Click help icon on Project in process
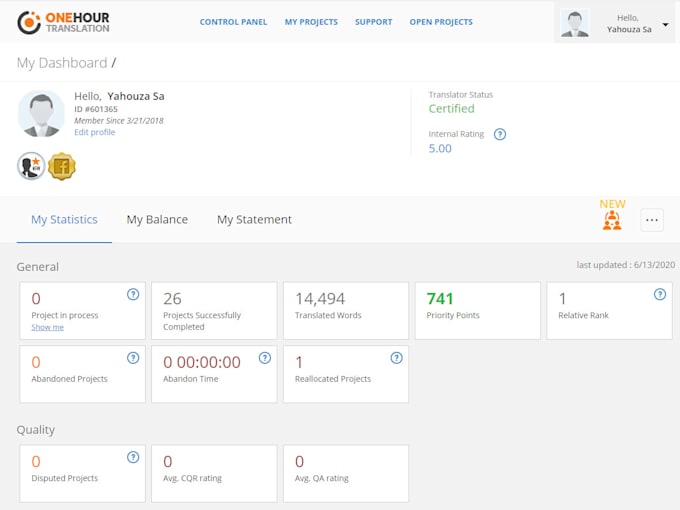680x510 pixels. [x=133, y=294]
